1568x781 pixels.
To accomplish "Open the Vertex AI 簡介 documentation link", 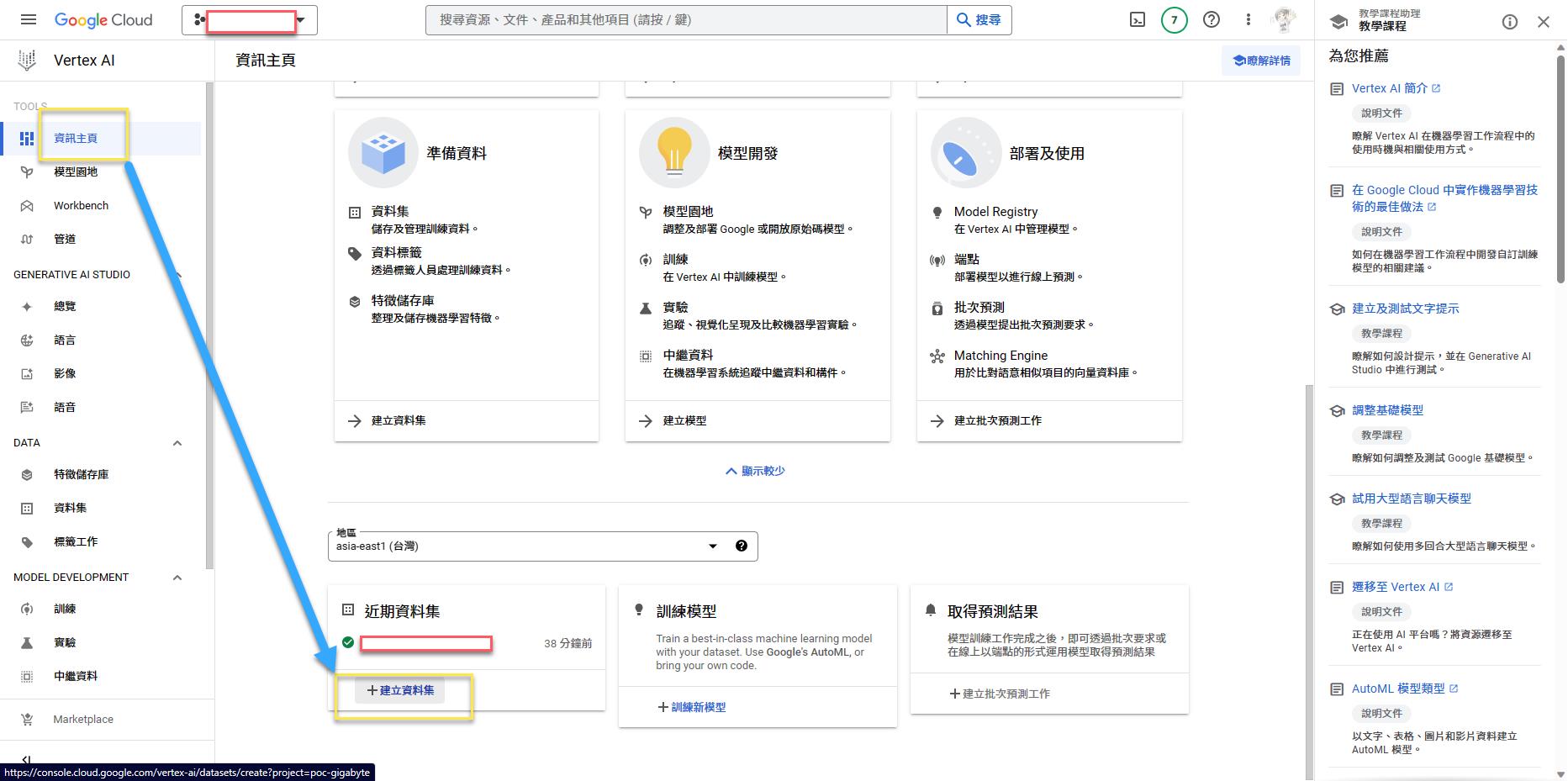I will point(1390,88).
